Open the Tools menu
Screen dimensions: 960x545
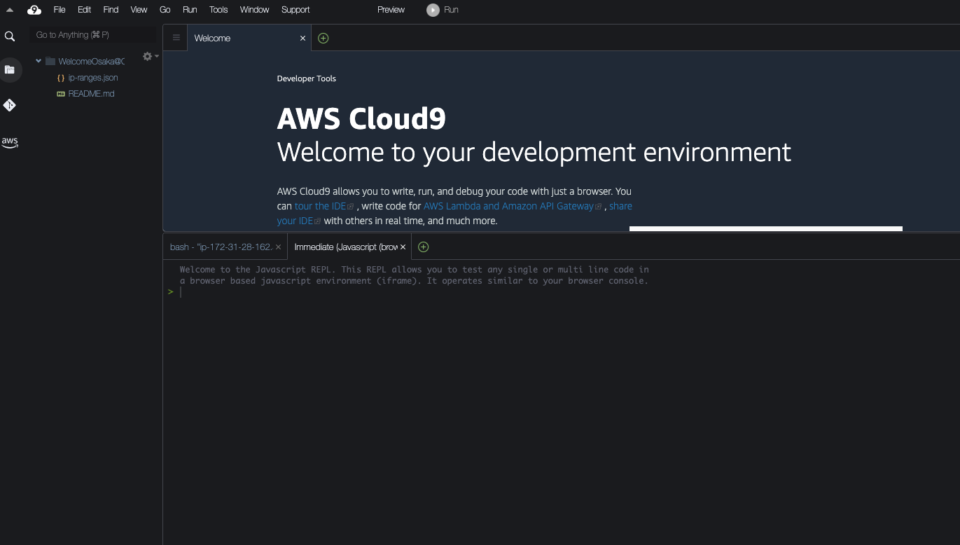(x=219, y=10)
